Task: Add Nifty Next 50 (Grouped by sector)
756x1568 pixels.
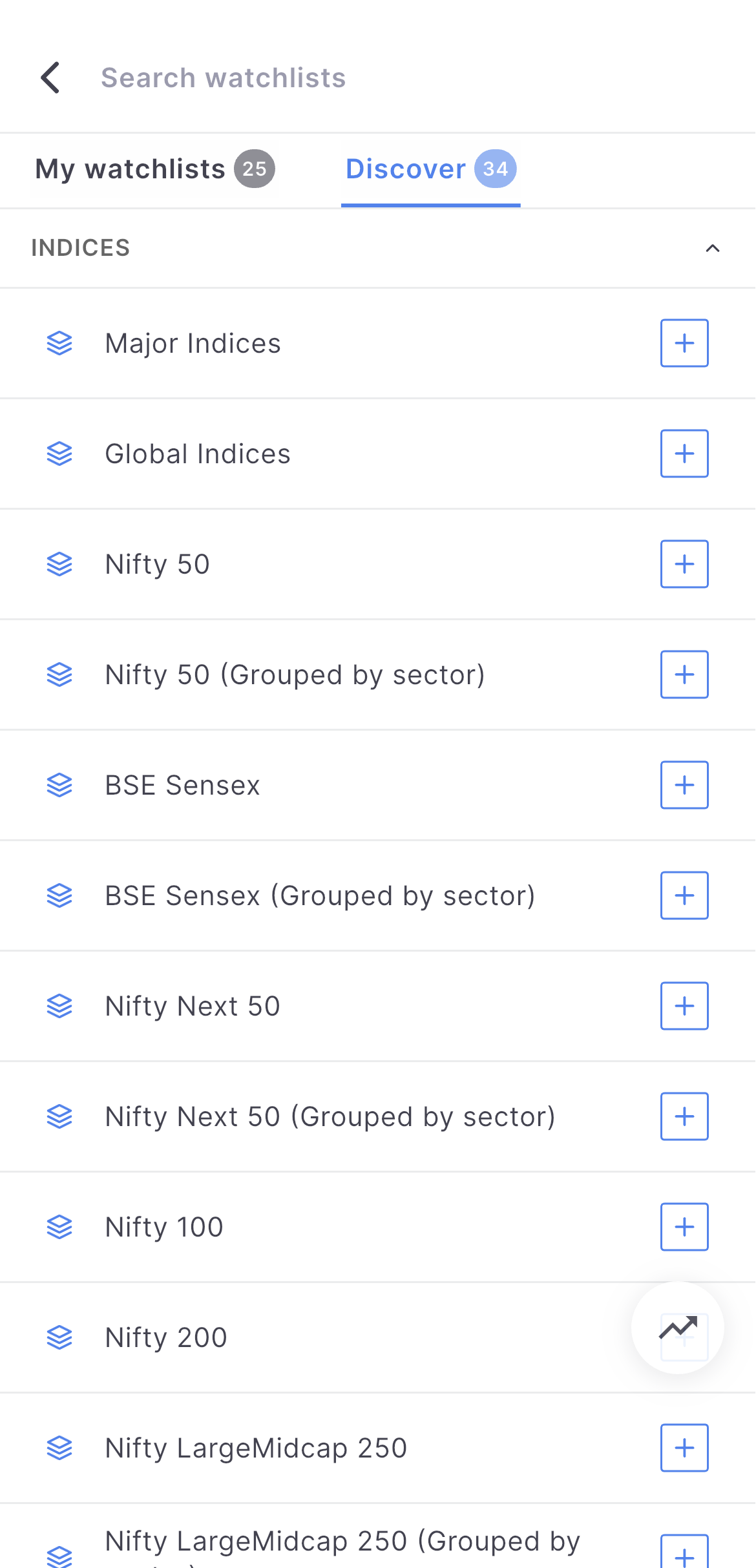Action: pyautogui.click(x=684, y=1116)
